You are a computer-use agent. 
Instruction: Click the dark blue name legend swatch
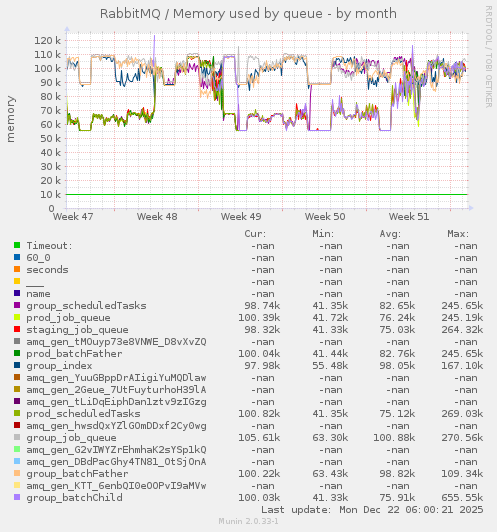click(17, 293)
